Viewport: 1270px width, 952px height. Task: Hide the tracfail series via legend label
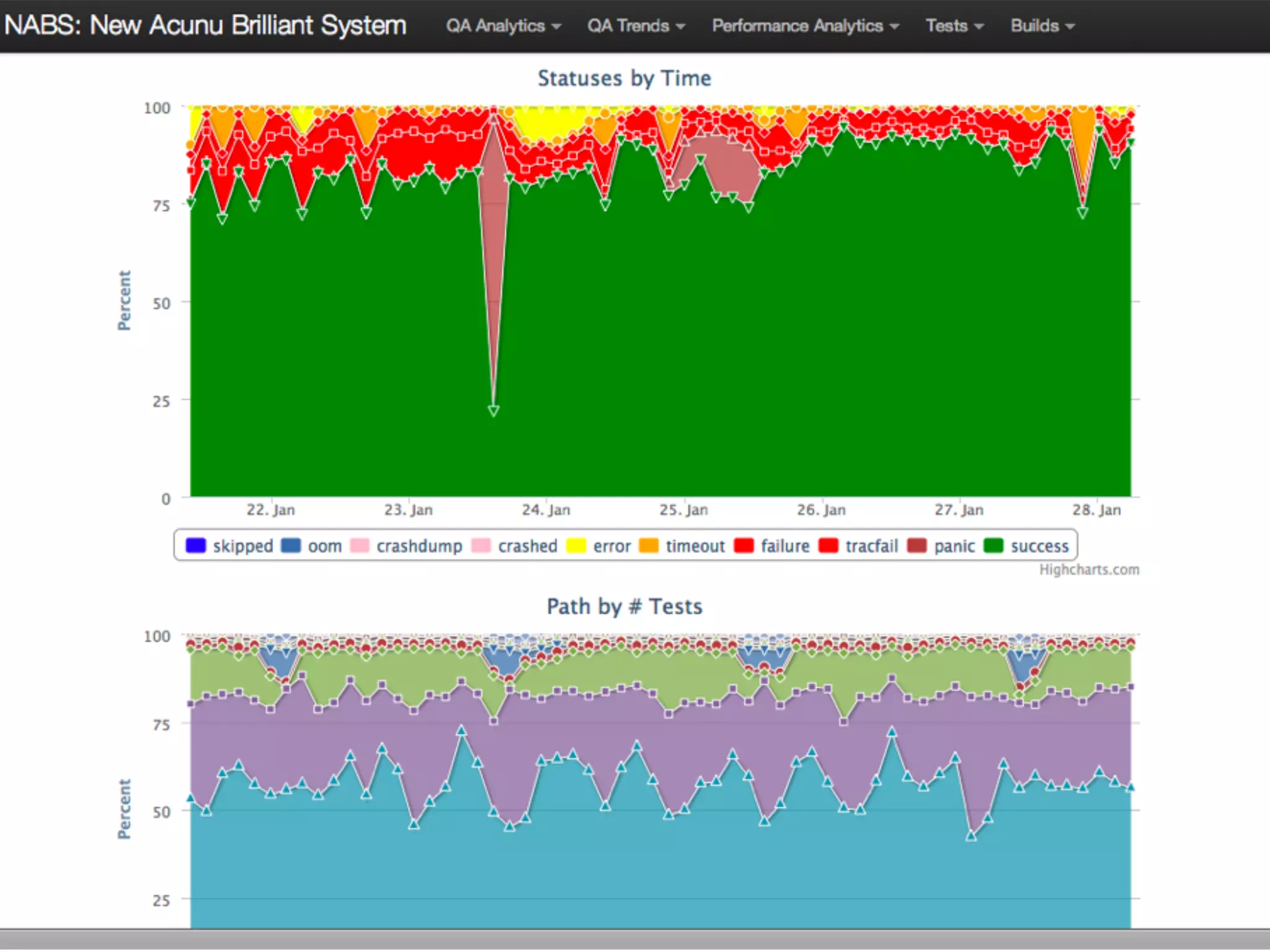871,546
